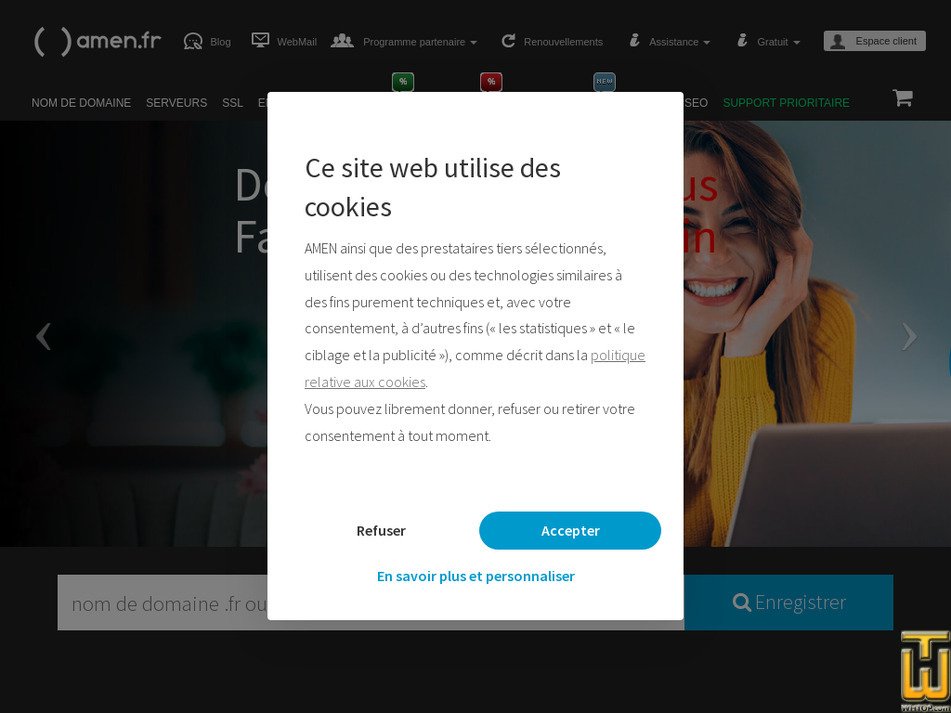Decline cookies with the Refuser button
This screenshot has height=713, width=951.
tap(381, 531)
